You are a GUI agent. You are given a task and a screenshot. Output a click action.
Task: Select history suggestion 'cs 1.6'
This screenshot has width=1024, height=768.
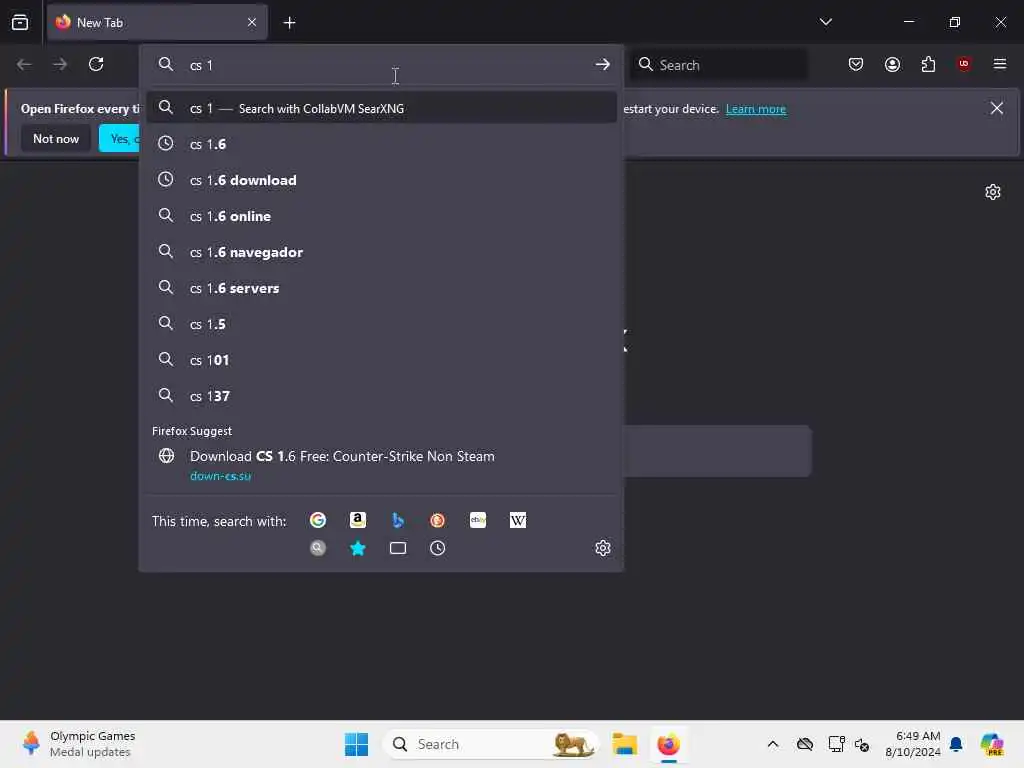[381, 144]
